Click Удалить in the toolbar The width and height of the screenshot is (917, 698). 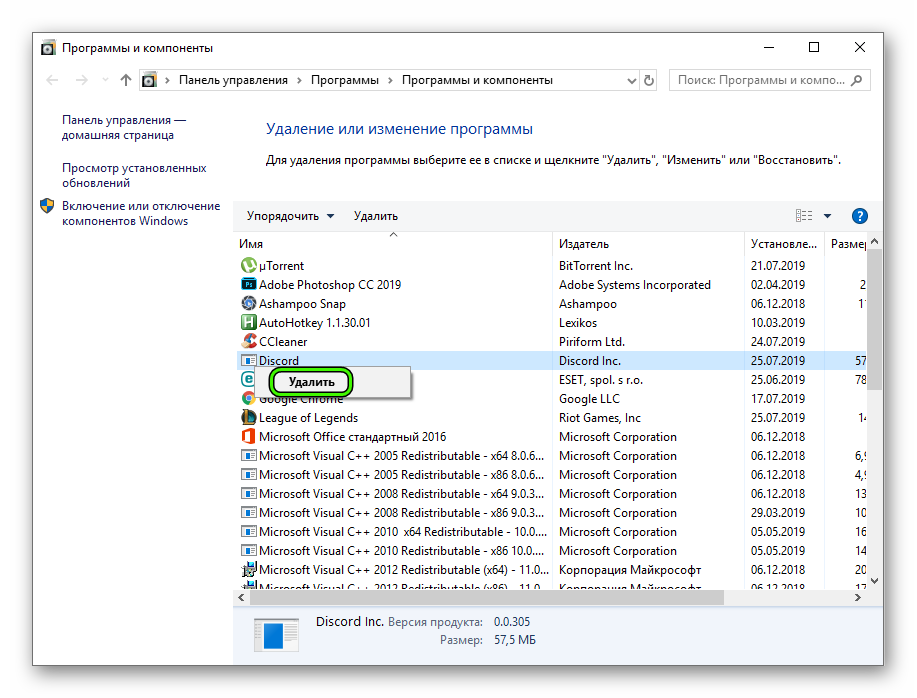(375, 216)
